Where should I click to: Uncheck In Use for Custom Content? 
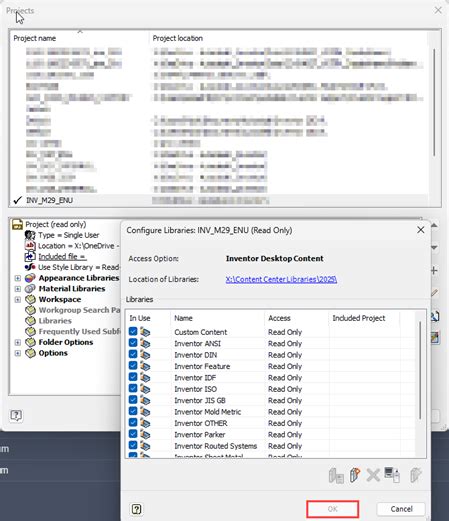coord(133,331)
